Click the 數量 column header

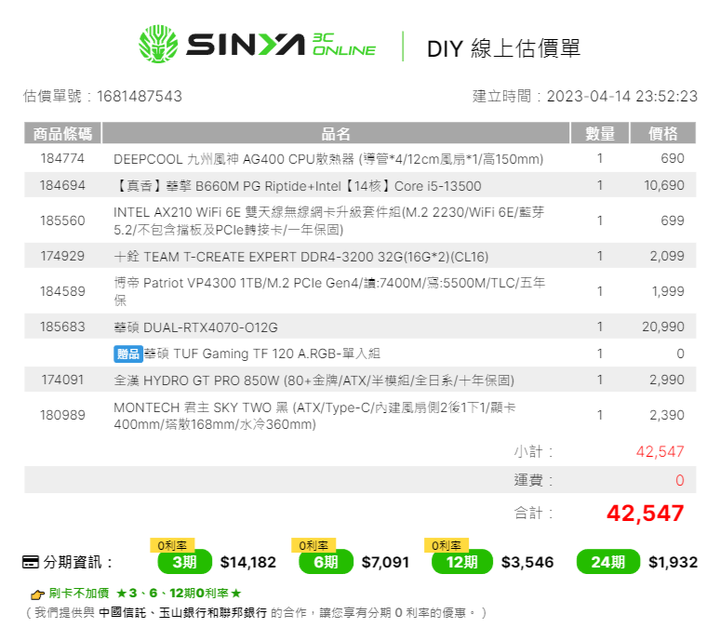pyautogui.click(x=600, y=134)
